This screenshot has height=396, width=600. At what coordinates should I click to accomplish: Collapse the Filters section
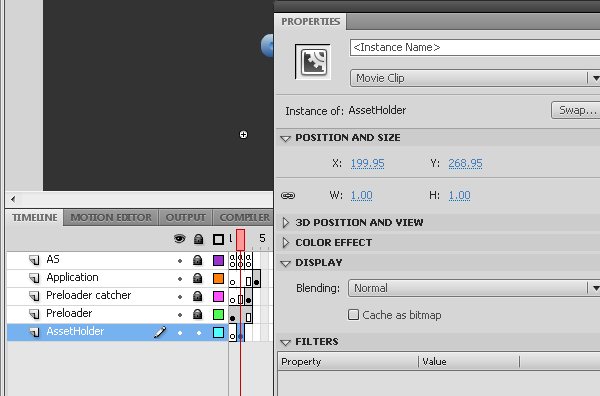pos(285,342)
